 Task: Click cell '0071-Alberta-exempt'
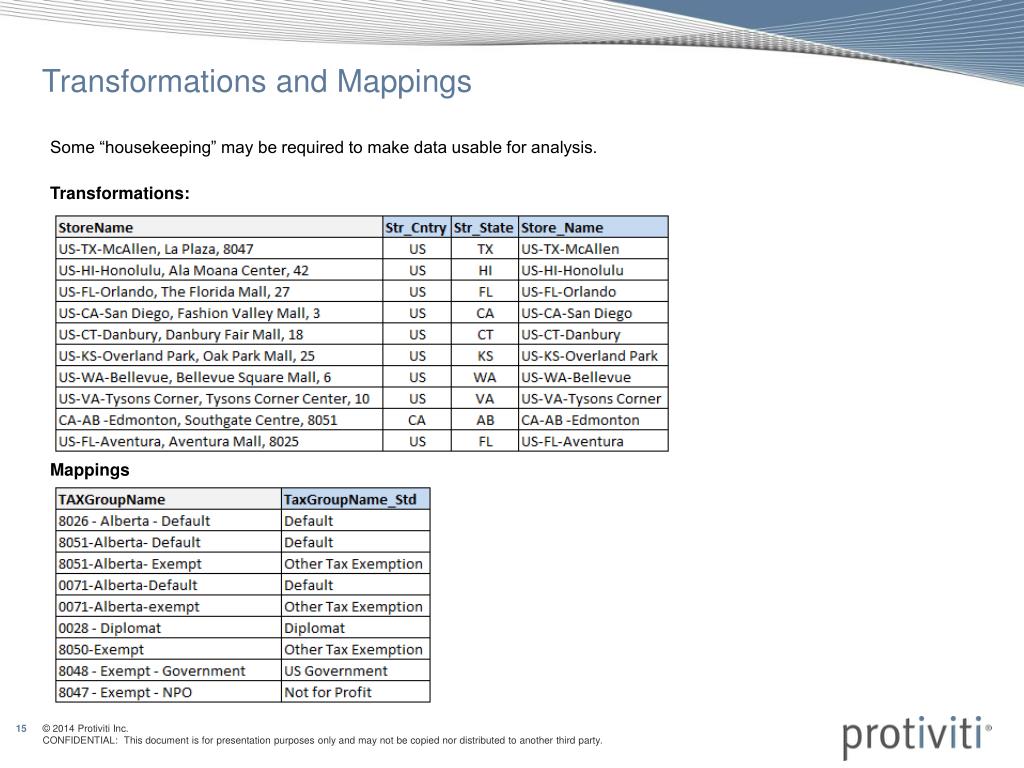[x=168, y=607]
